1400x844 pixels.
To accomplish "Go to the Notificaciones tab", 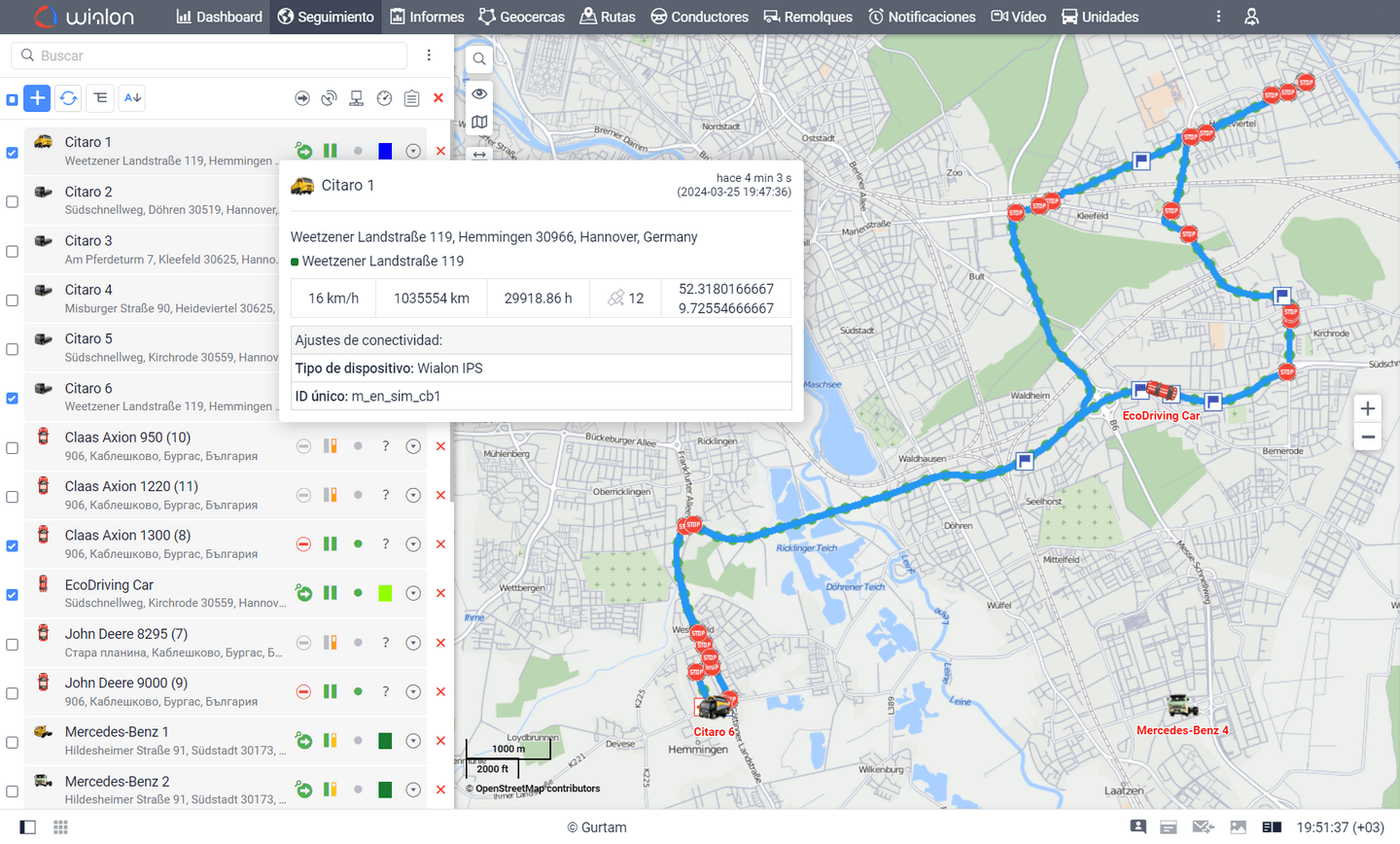I will (x=922, y=17).
